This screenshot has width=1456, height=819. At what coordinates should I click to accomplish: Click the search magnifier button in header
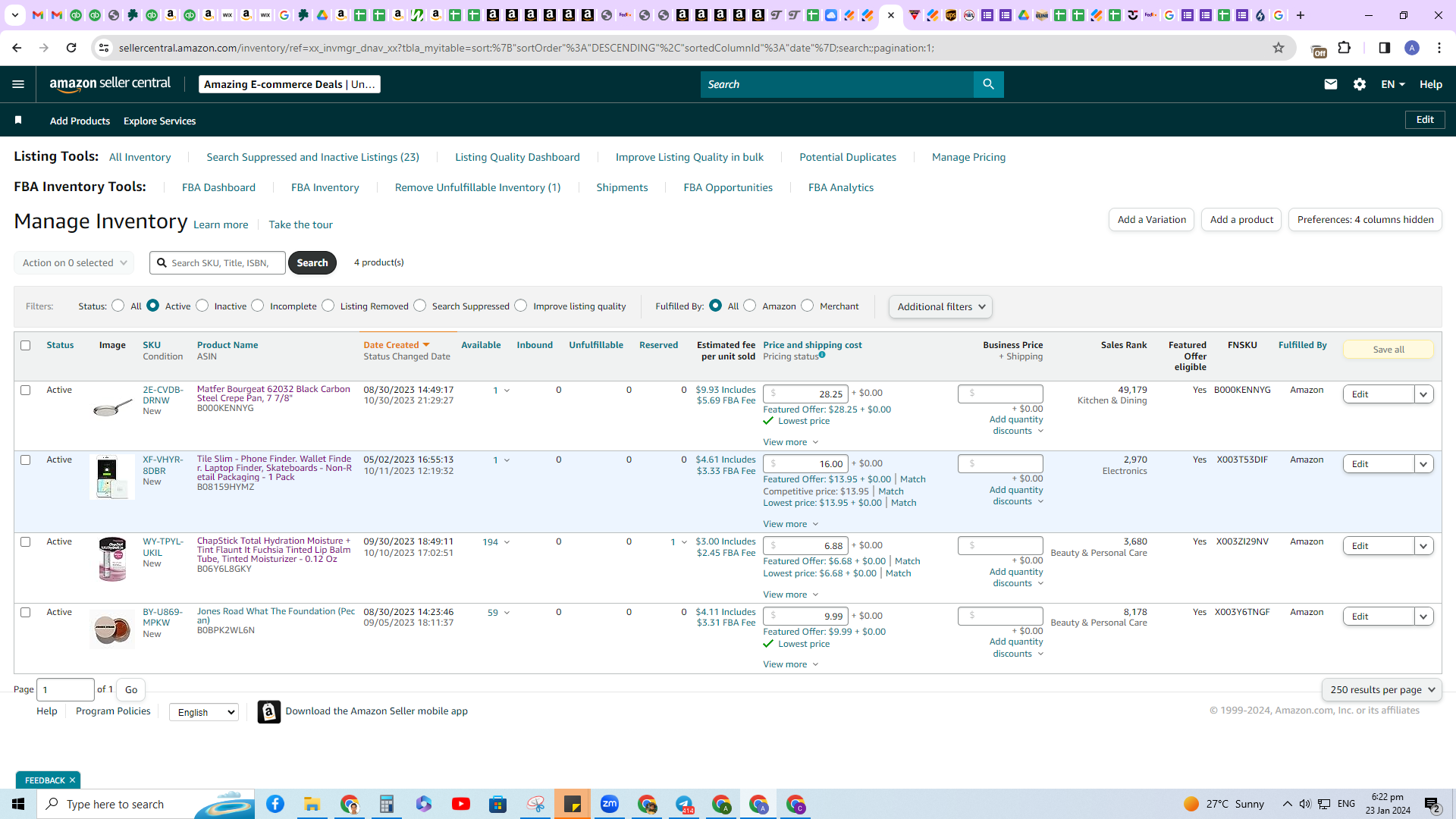coord(988,84)
